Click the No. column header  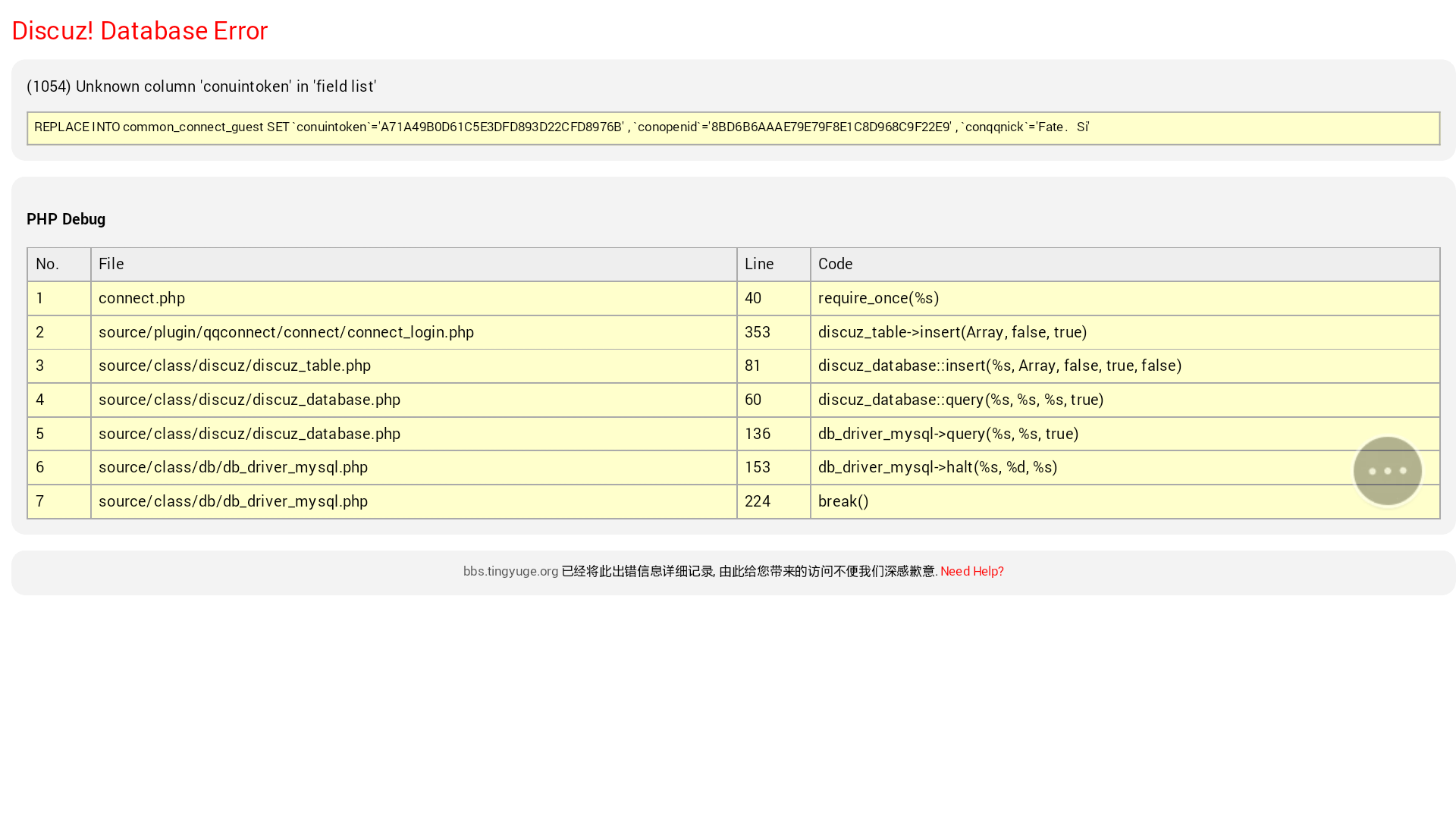(x=47, y=264)
